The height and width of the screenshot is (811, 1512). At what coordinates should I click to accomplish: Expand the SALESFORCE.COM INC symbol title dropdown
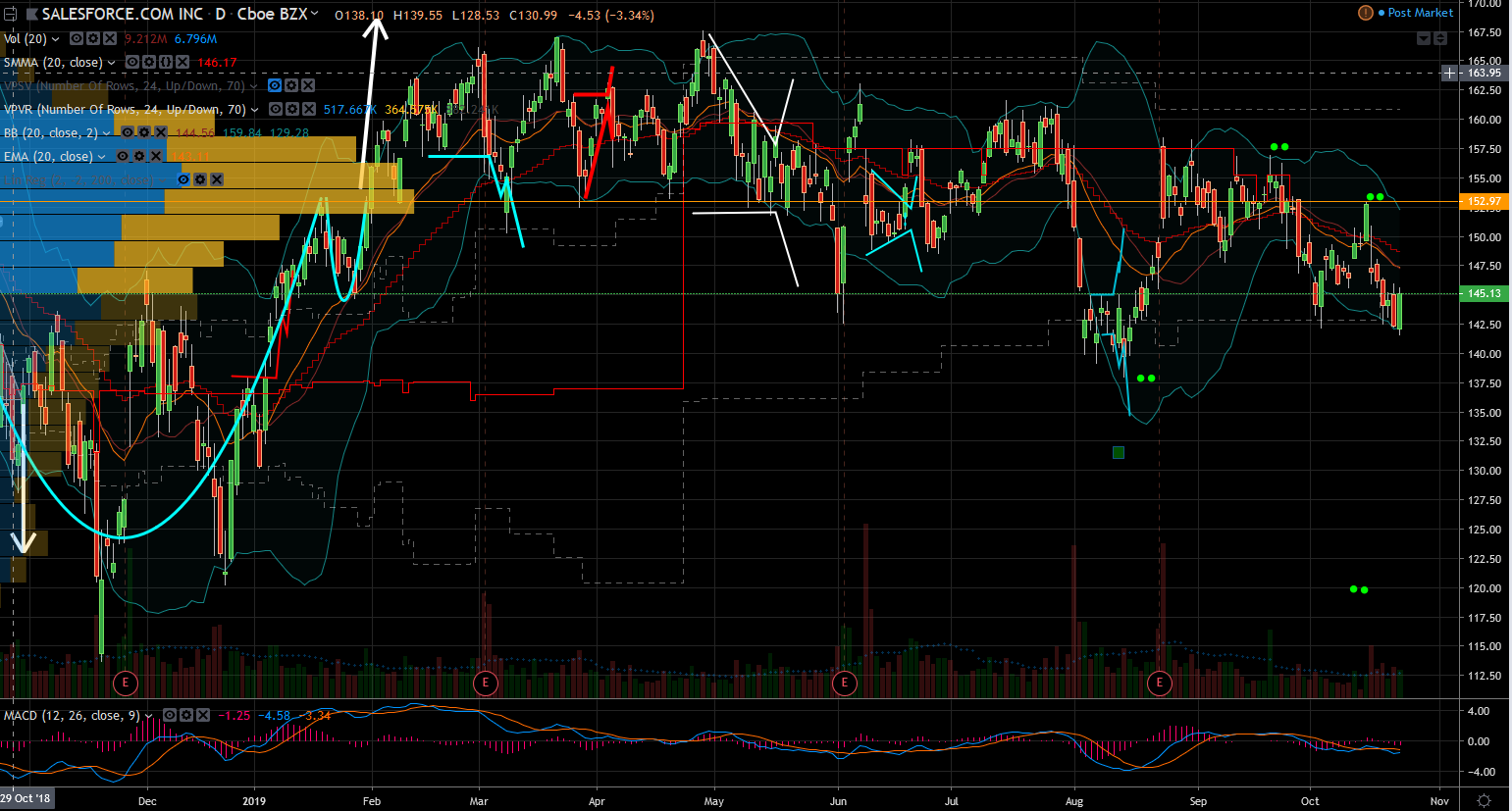tap(314, 15)
